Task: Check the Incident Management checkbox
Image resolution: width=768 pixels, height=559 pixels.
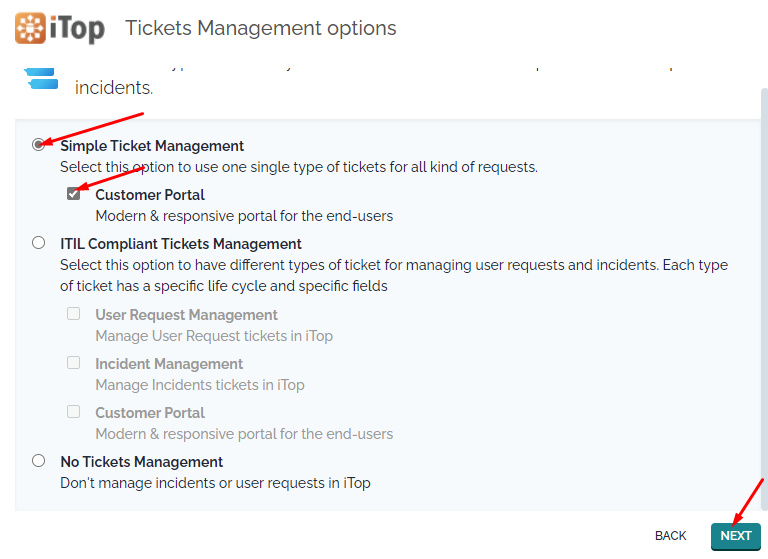Action: pos(73,363)
